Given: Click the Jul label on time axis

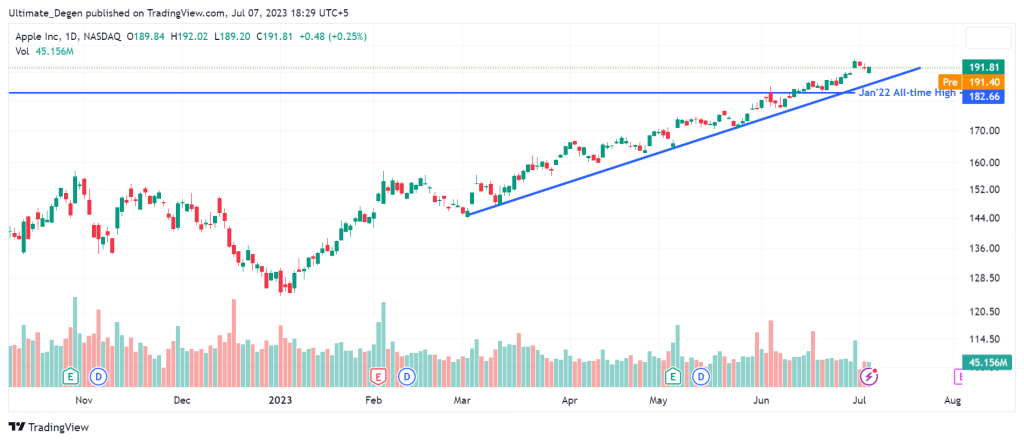Looking at the screenshot, I should click(858, 400).
